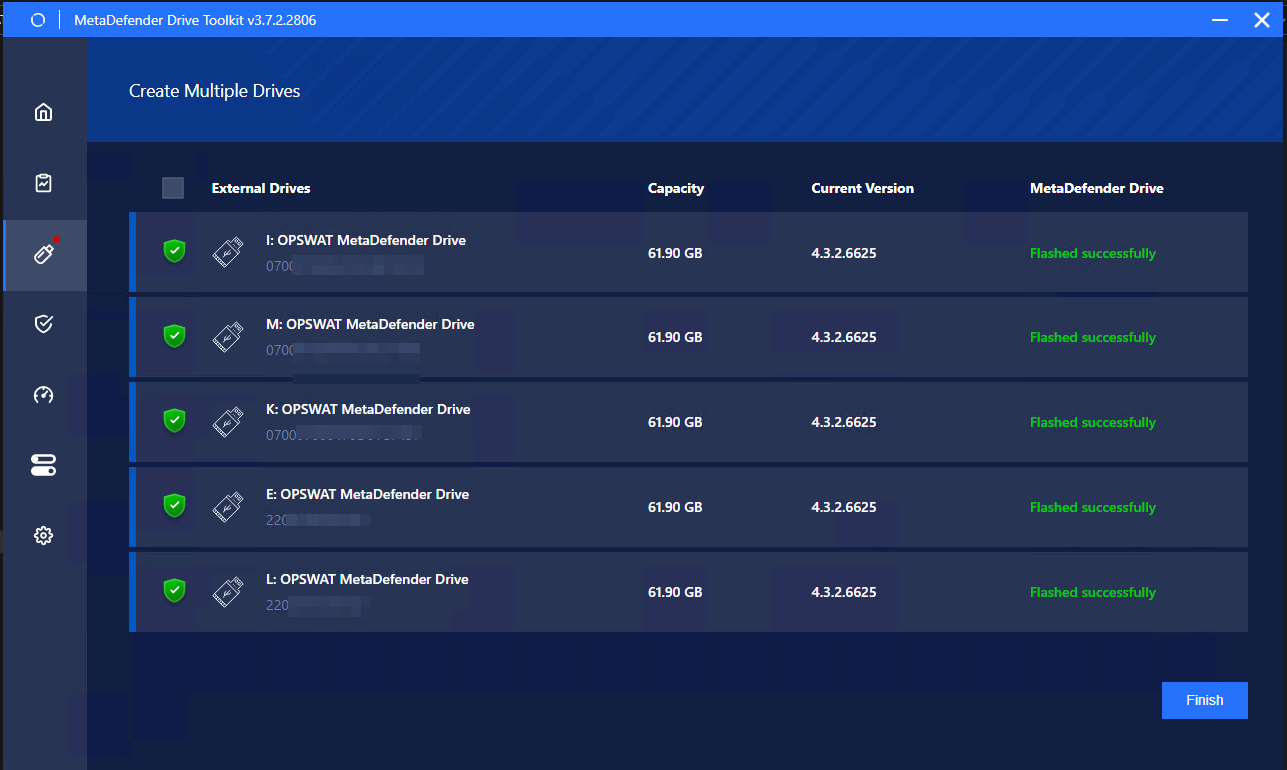Click the Current Version column header
This screenshot has height=770, width=1287.
863,188
